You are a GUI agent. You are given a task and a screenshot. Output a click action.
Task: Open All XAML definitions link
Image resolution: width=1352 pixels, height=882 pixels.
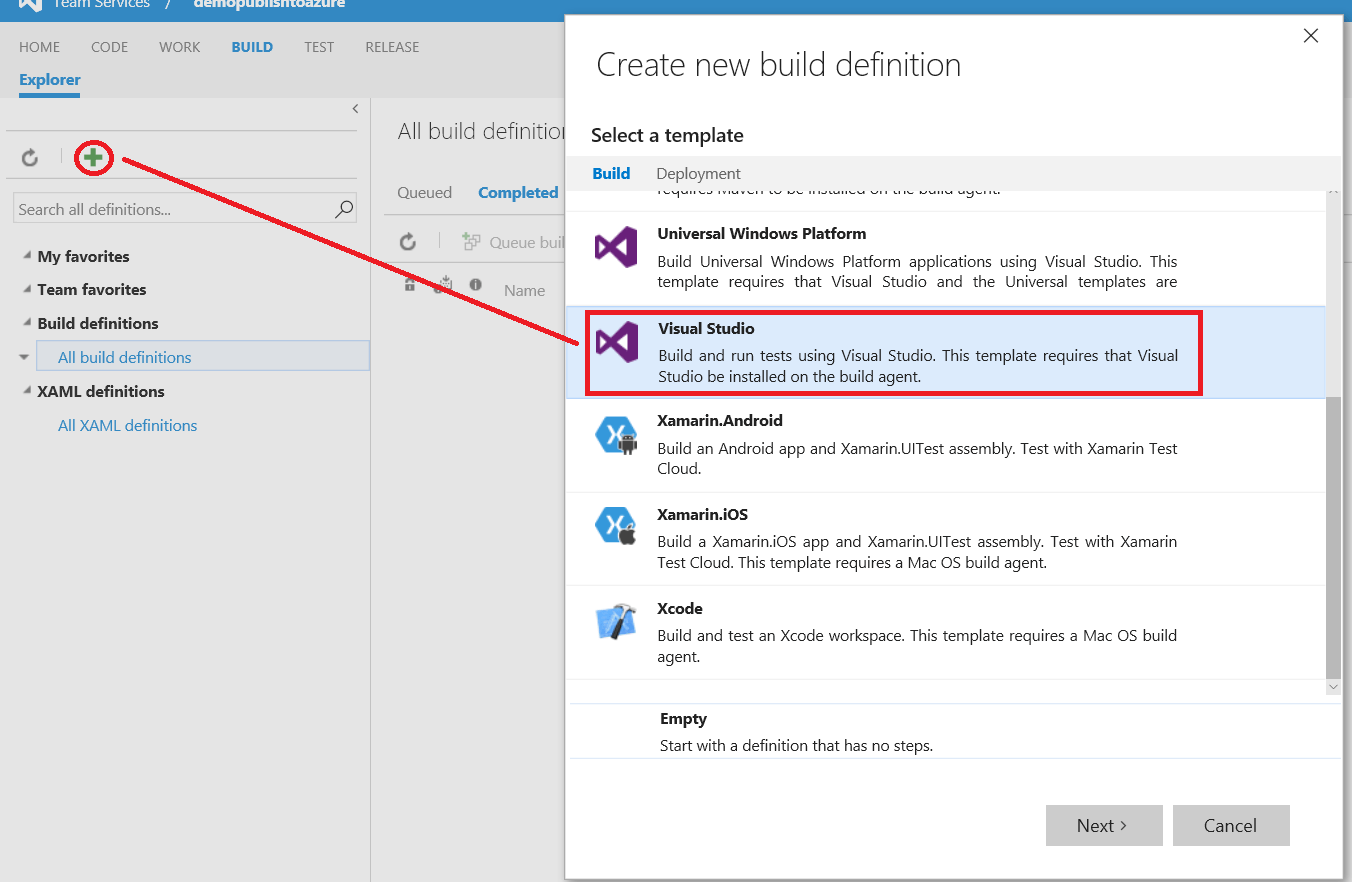tap(127, 425)
